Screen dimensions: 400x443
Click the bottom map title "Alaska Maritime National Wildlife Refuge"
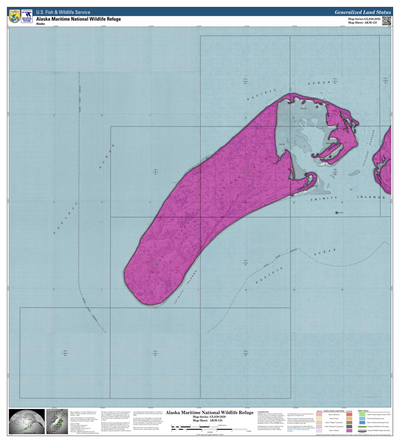(210, 413)
